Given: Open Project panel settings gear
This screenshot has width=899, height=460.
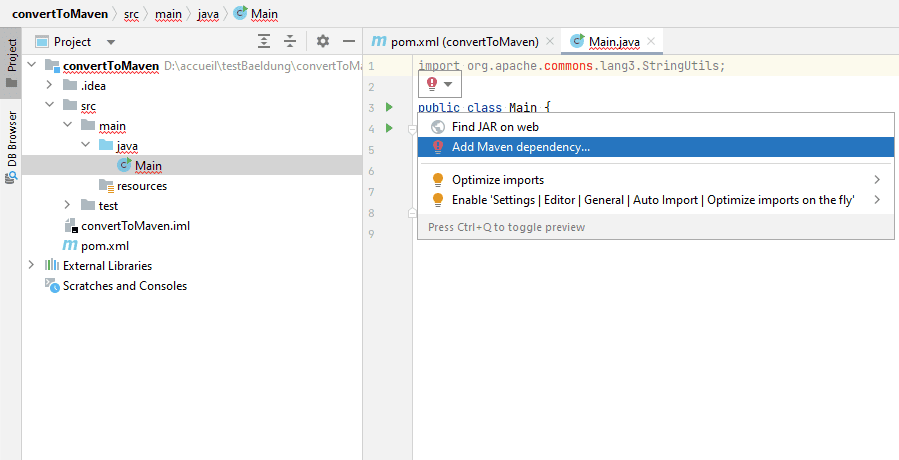Looking at the screenshot, I should pos(323,41).
